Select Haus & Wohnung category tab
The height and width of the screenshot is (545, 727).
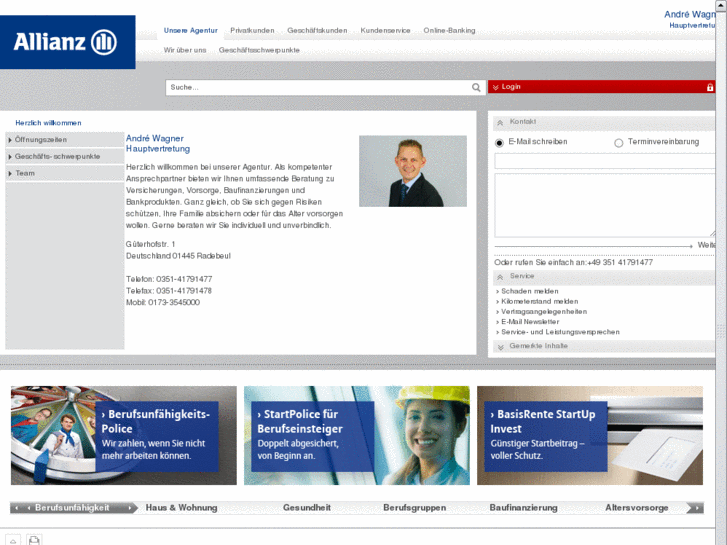(181, 508)
